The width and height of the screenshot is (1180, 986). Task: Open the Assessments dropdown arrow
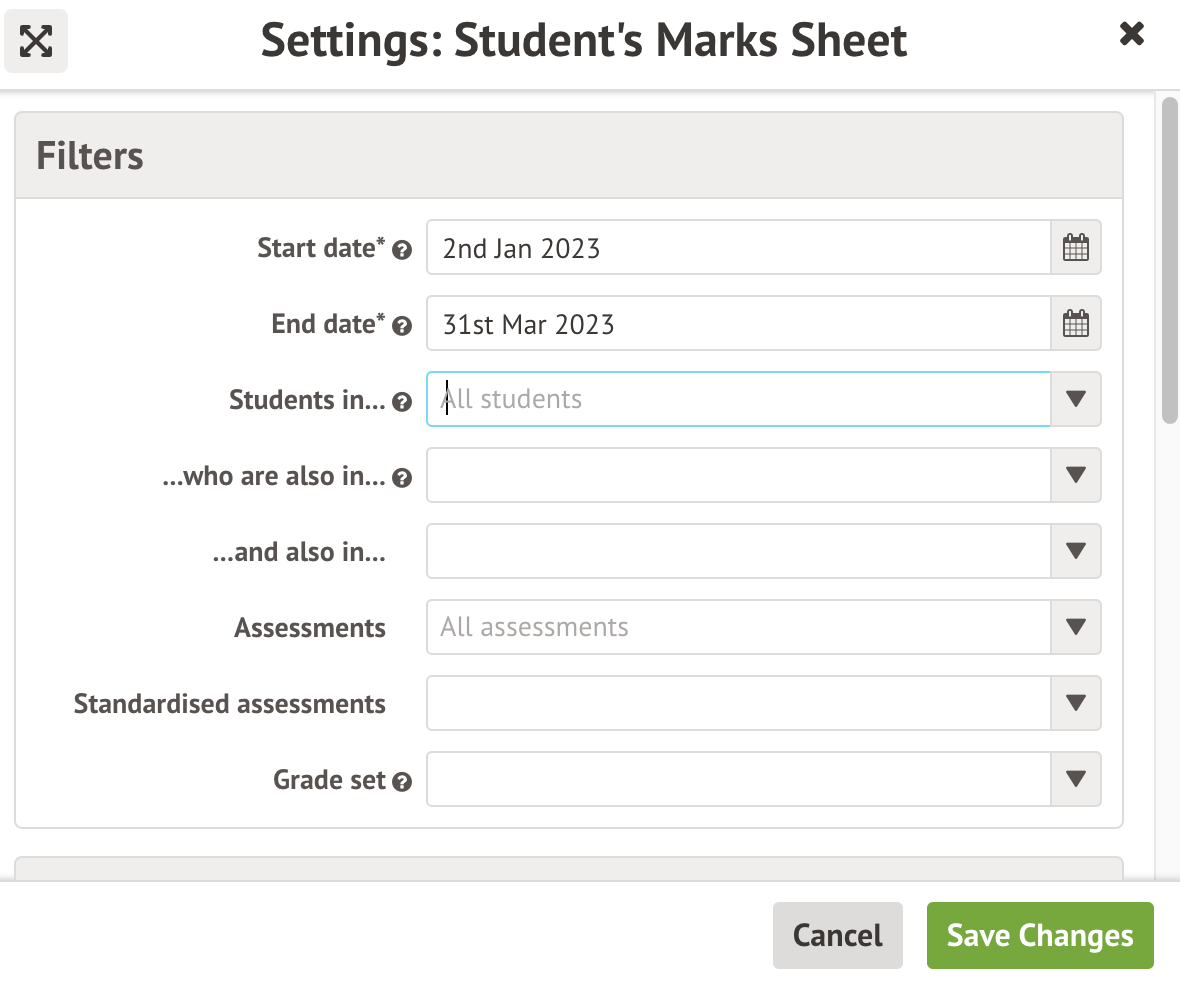1076,627
